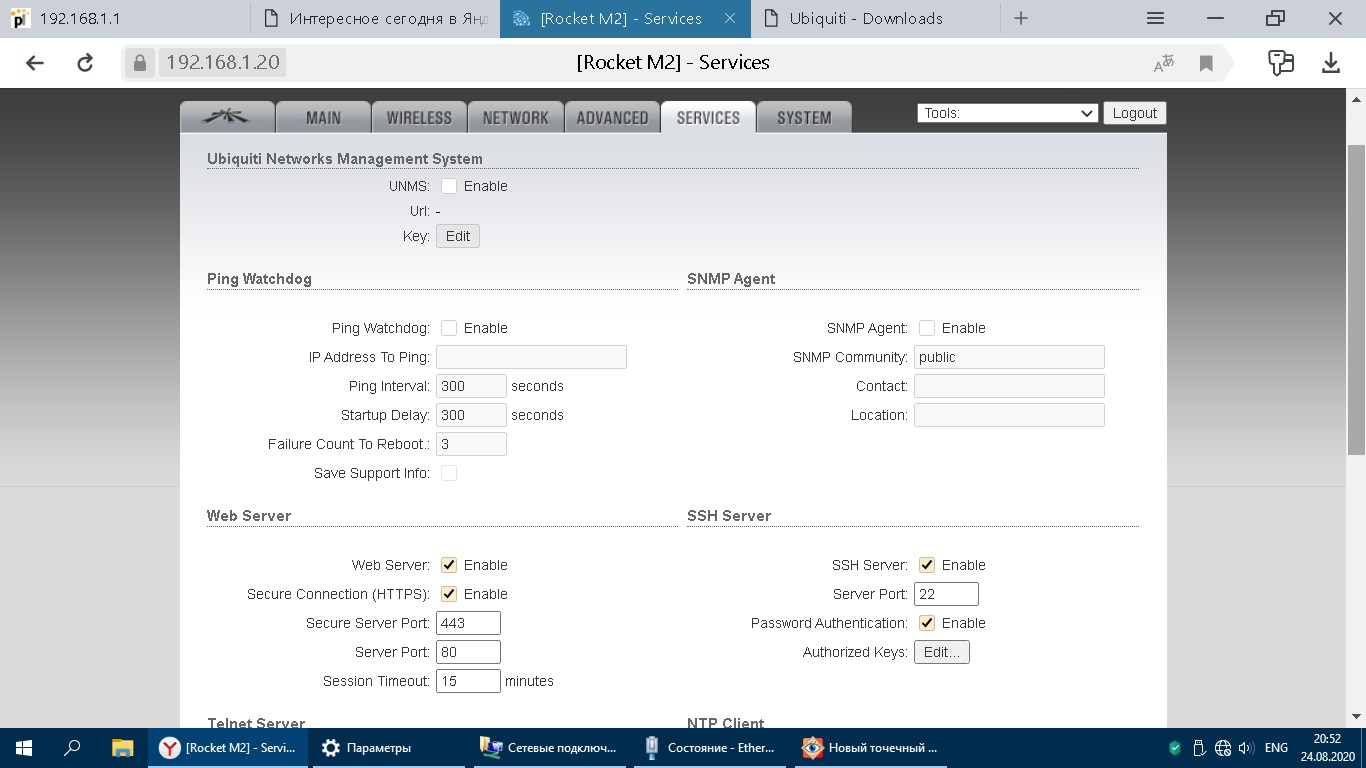Image resolution: width=1366 pixels, height=768 pixels.
Task: Switch to the SYSTEM tab
Action: [804, 117]
